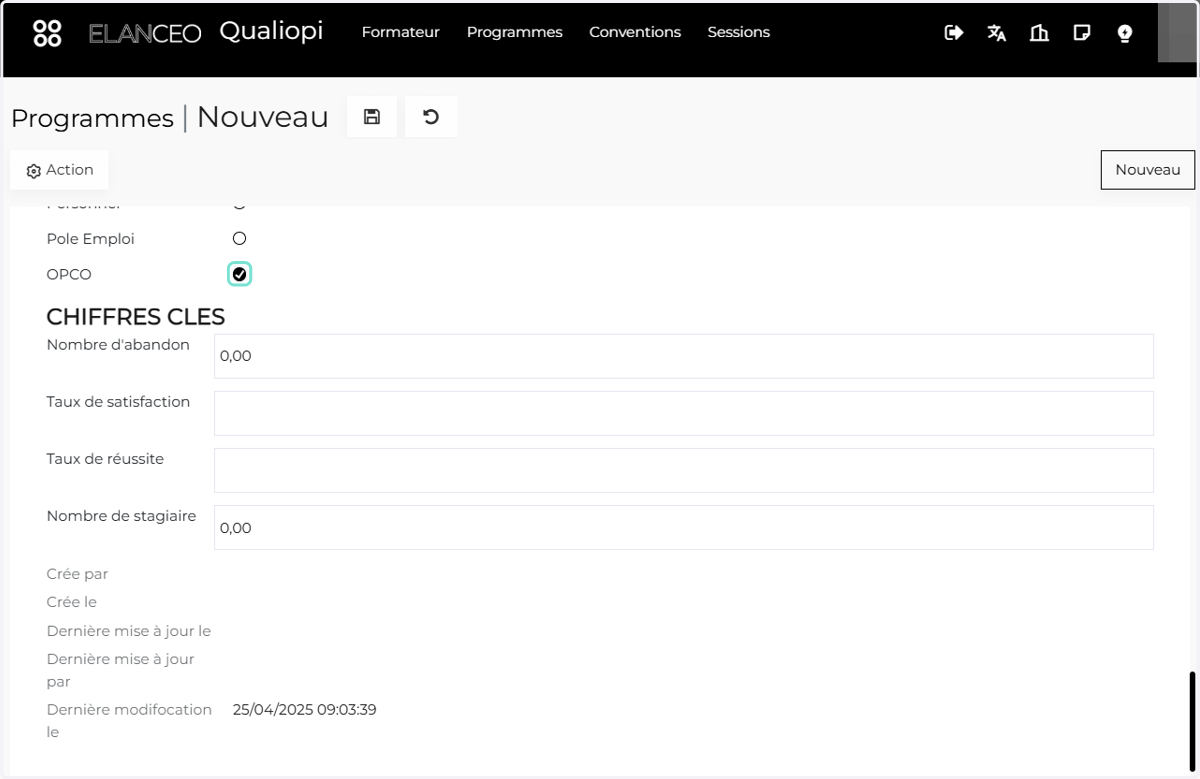This screenshot has height=779, width=1200.
Task: Click the undo reset icon
Action: tap(431, 117)
